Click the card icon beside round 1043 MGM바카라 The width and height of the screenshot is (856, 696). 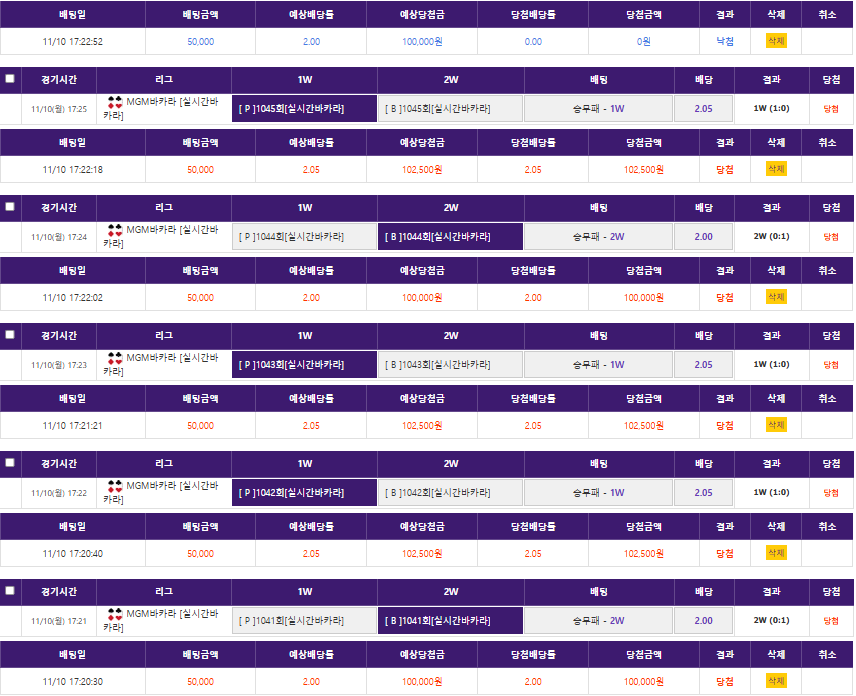coord(114,358)
